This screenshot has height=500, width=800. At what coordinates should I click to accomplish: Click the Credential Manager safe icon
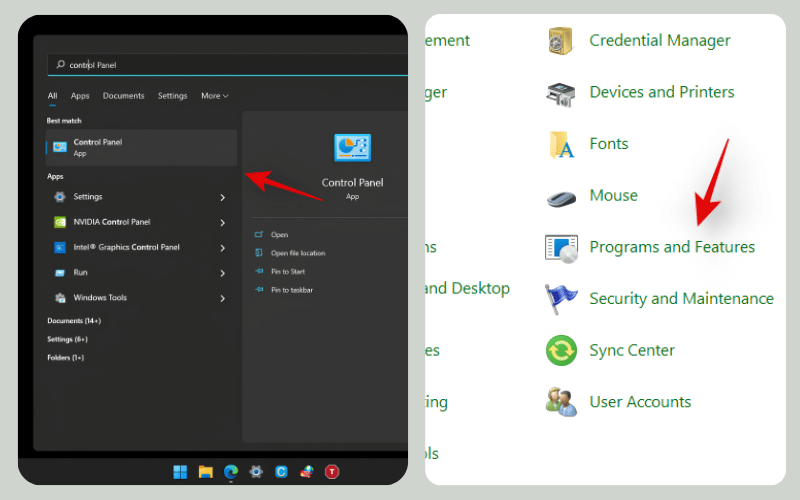click(561, 41)
